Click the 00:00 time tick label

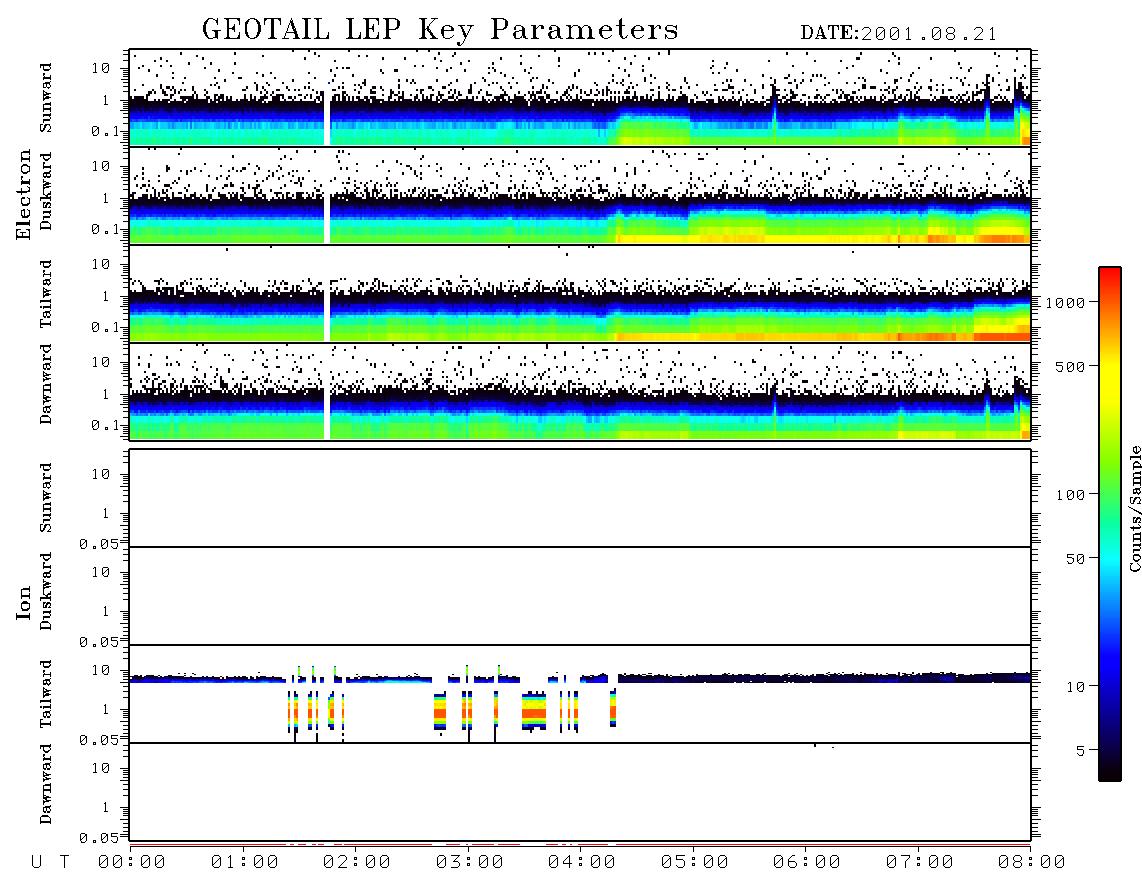click(x=131, y=863)
